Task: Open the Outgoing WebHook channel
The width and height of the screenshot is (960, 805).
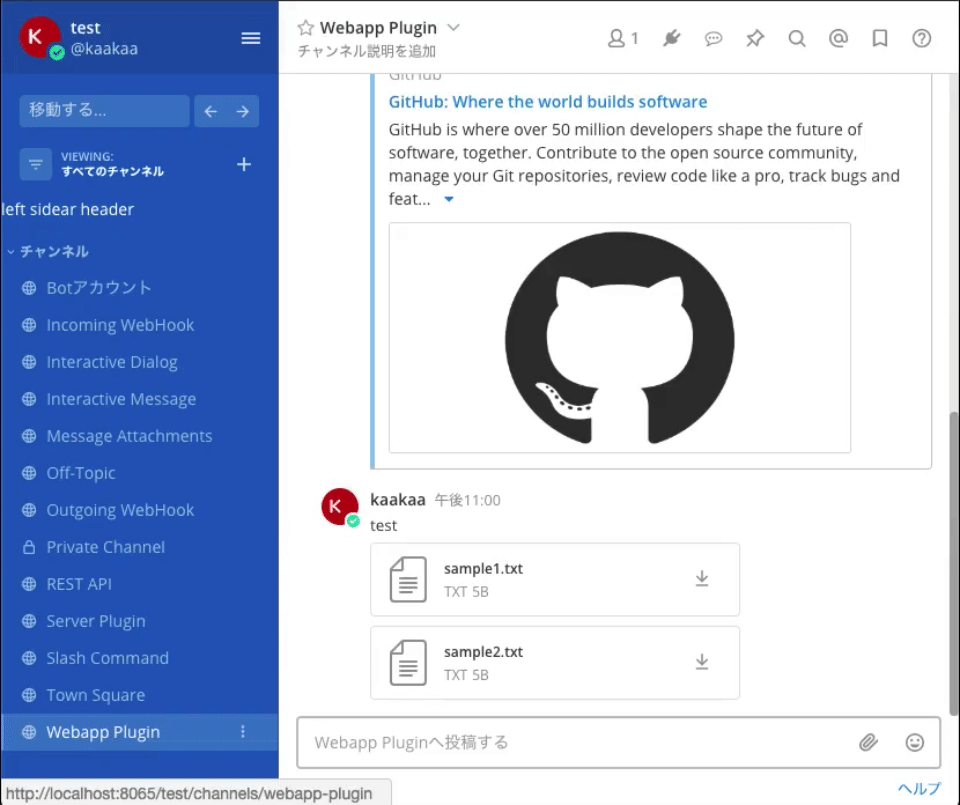Action: tap(140, 510)
